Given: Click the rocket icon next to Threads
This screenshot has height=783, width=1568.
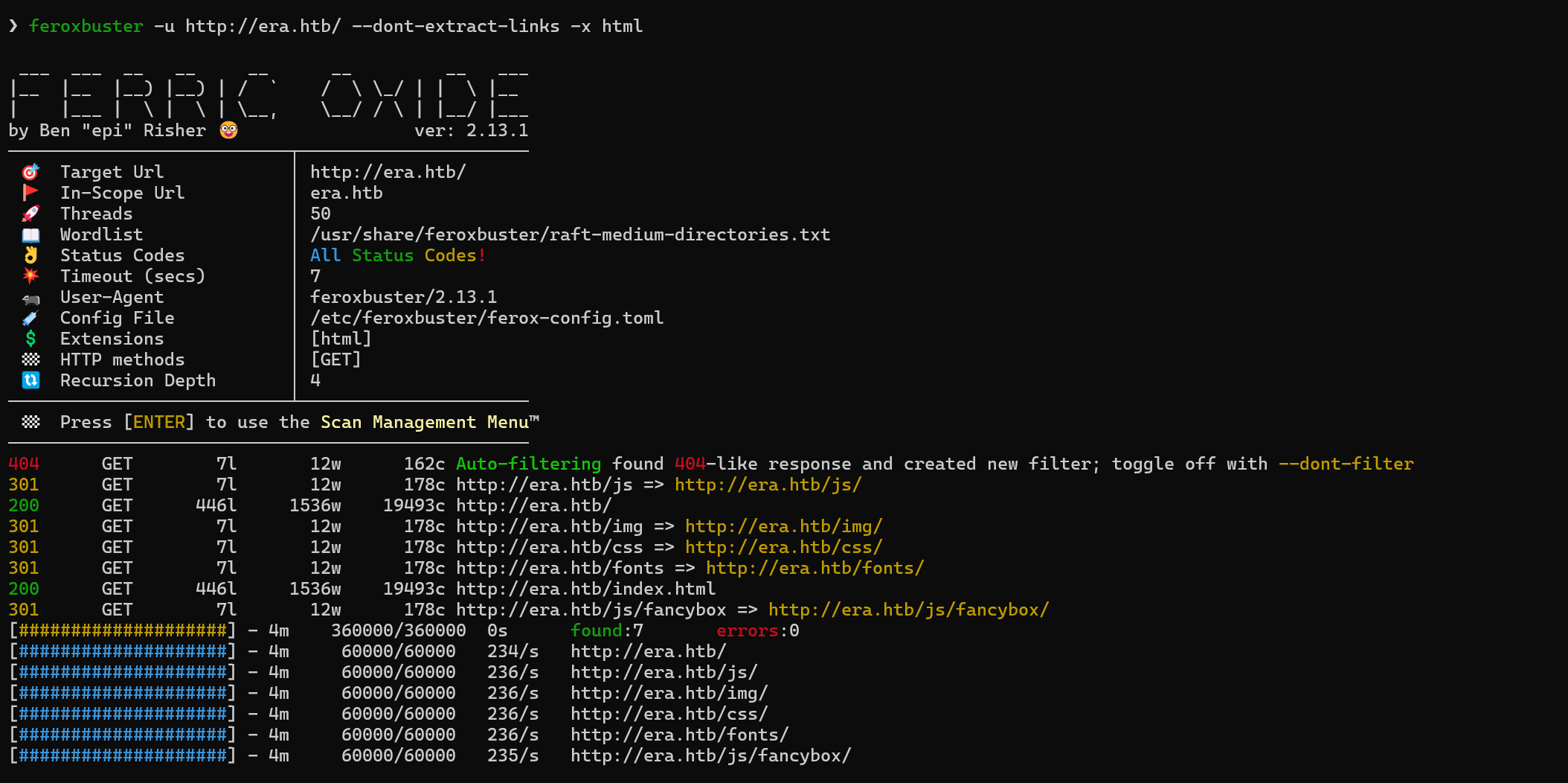Looking at the screenshot, I should (x=30, y=214).
